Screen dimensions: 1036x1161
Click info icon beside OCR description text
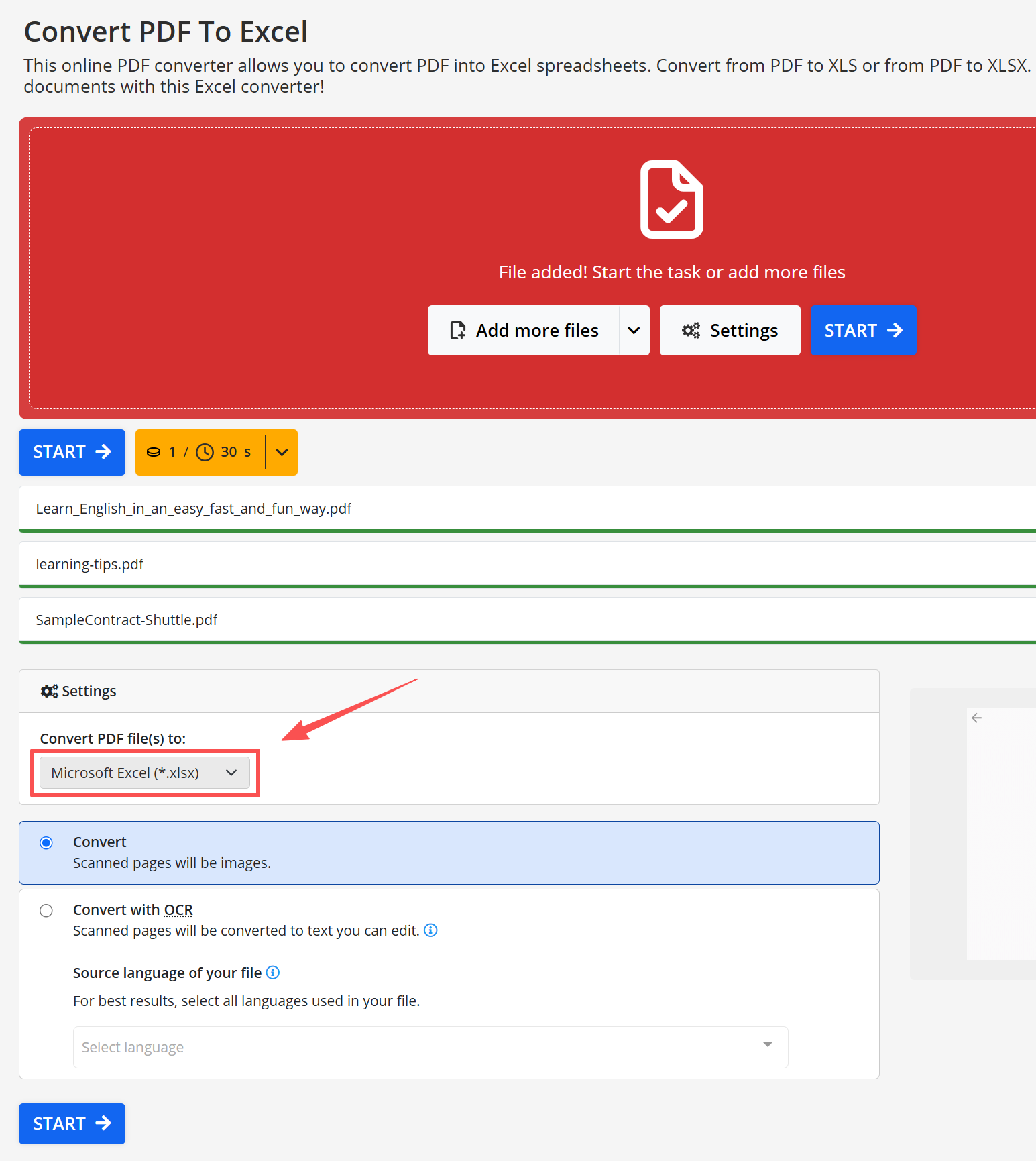[x=431, y=930]
